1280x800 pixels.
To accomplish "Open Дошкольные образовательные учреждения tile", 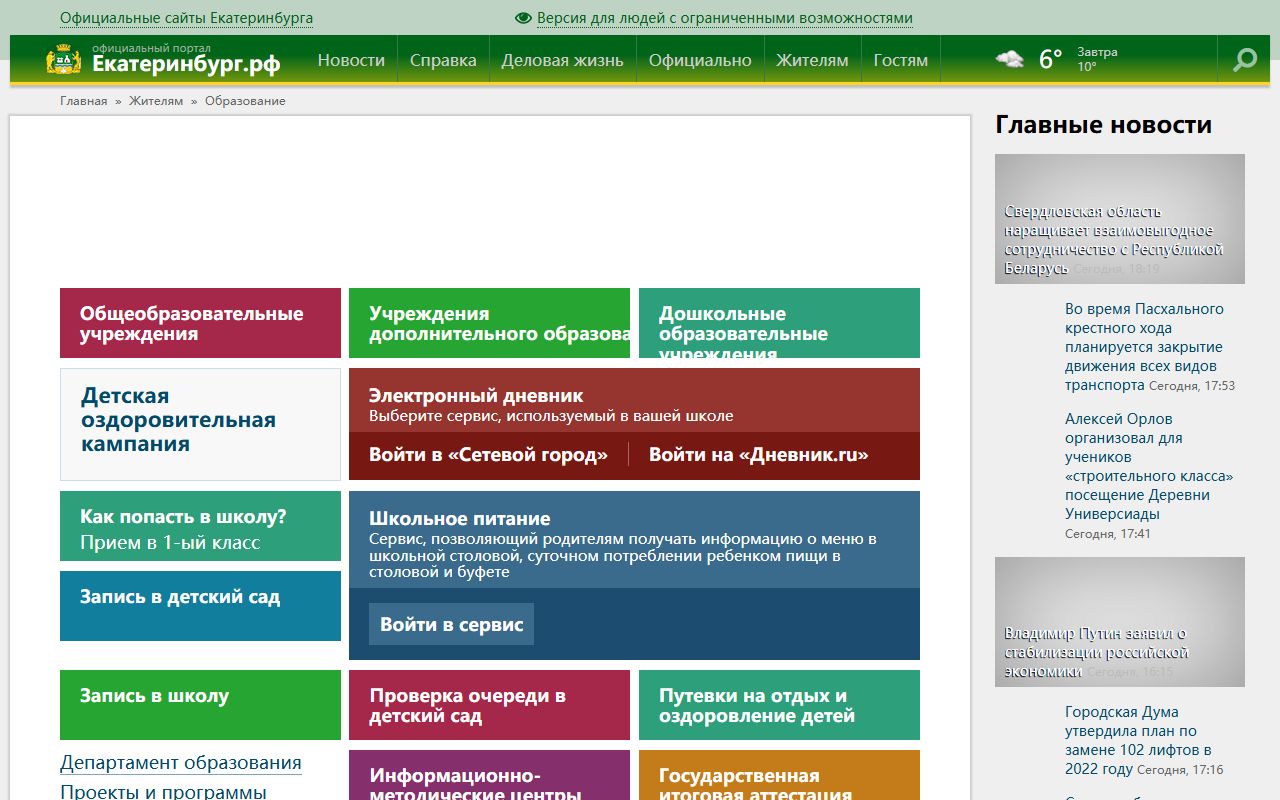I will [x=779, y=323].
